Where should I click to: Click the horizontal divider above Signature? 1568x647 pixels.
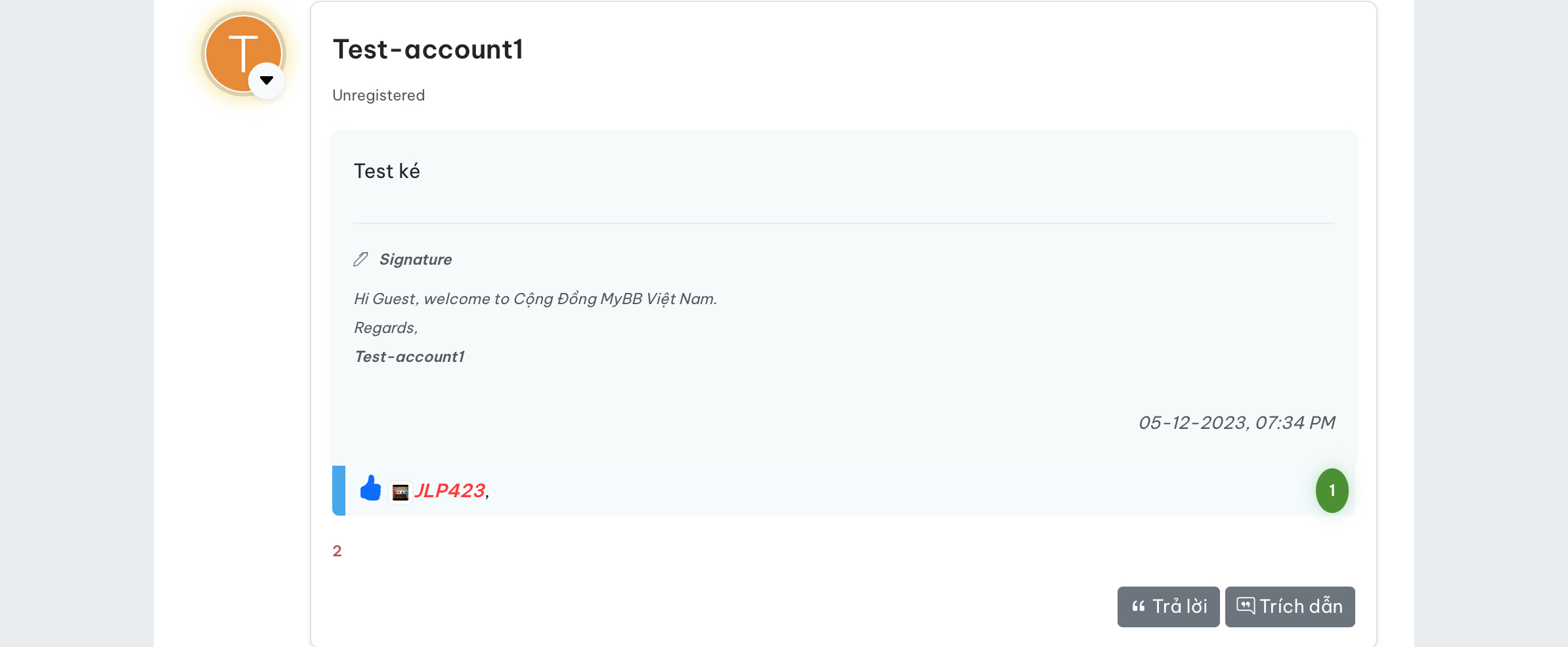843,223
